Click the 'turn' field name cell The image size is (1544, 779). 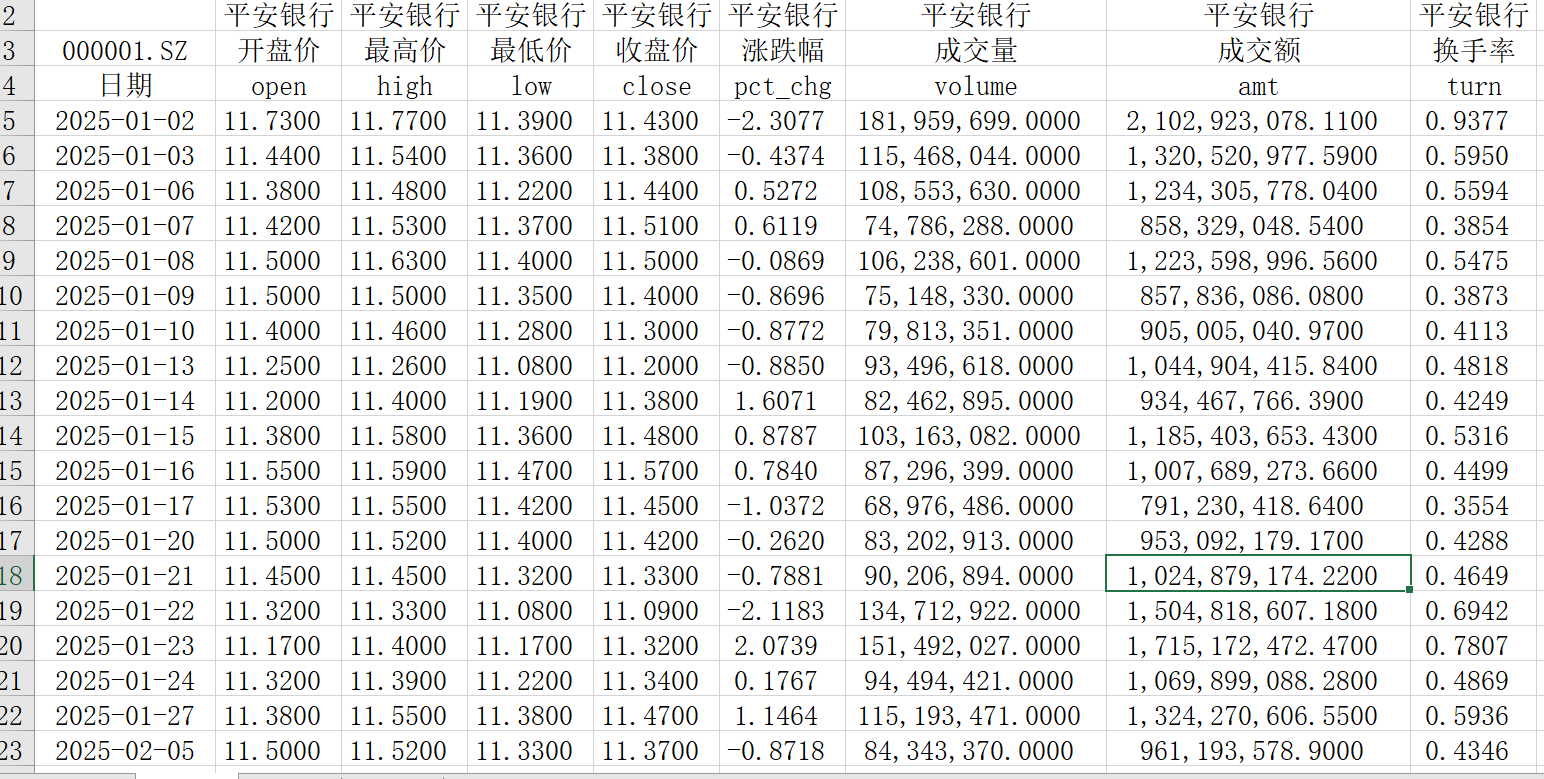click(1474, 85)
